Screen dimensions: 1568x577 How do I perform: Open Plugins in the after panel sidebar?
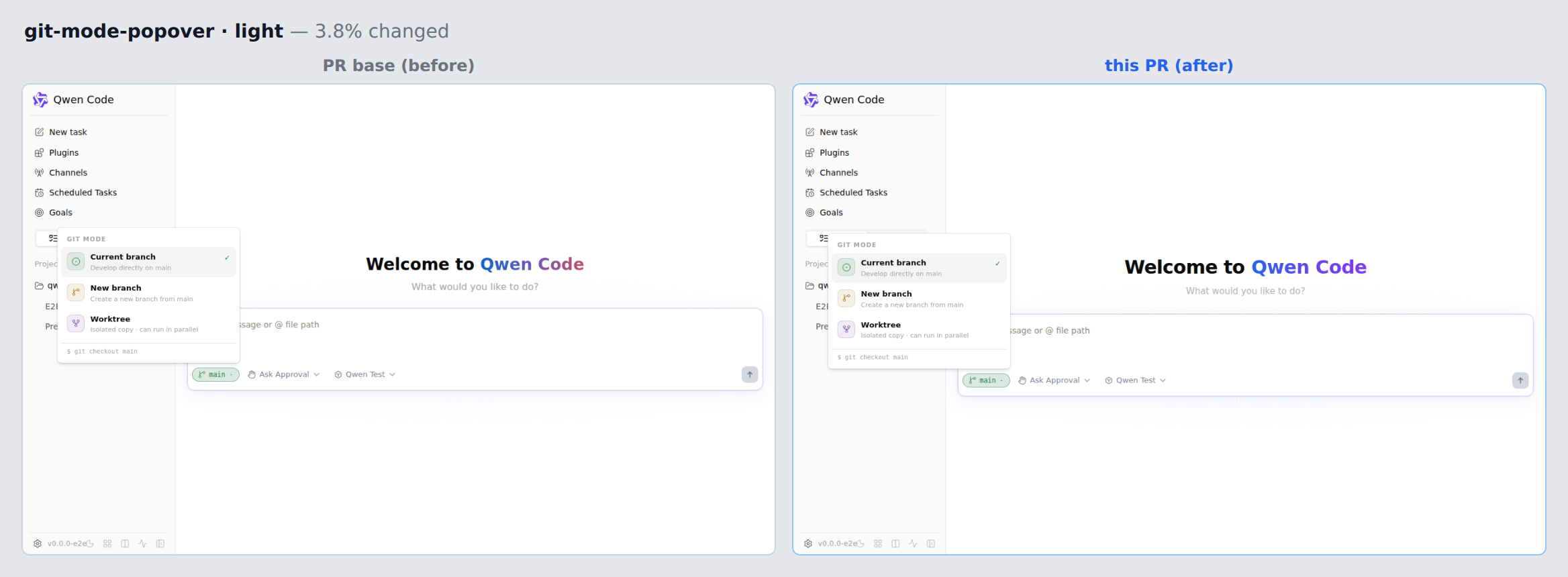pos(871,152)
